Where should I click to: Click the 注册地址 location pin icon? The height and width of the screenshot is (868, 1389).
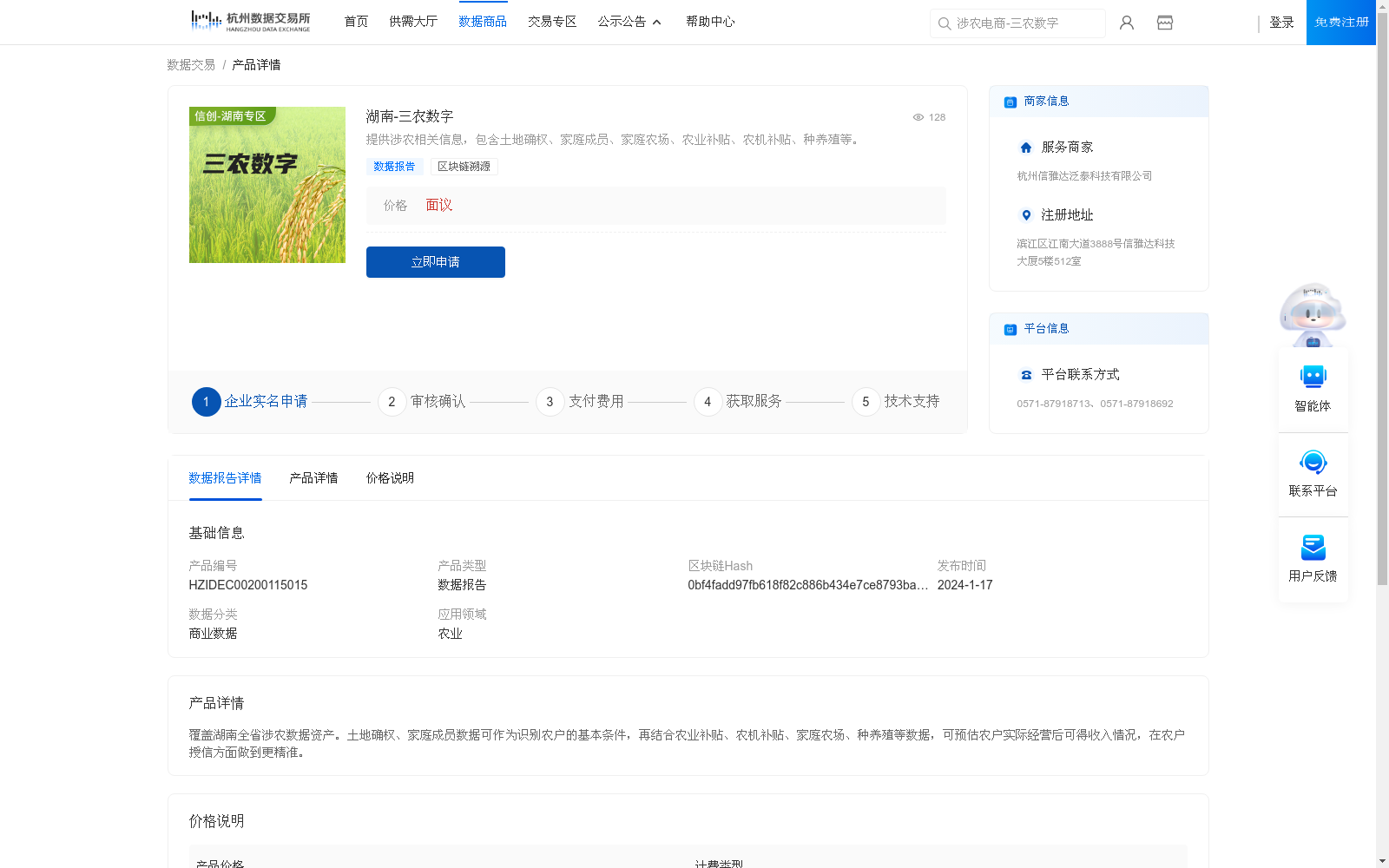(x=1026, y=215)
